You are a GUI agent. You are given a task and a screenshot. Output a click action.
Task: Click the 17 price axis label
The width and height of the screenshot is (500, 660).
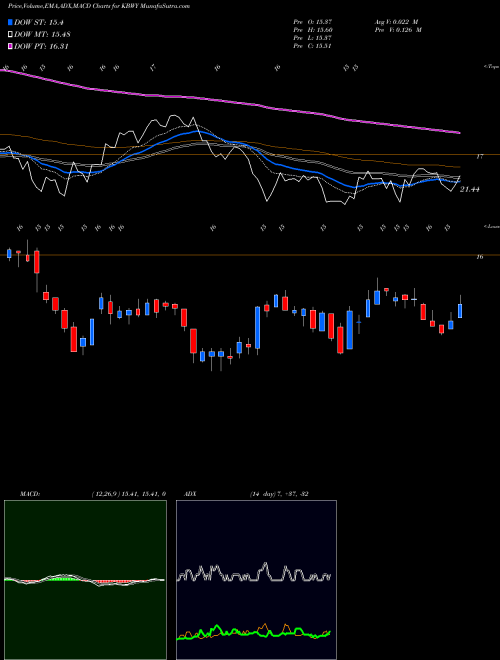(479, 157)
